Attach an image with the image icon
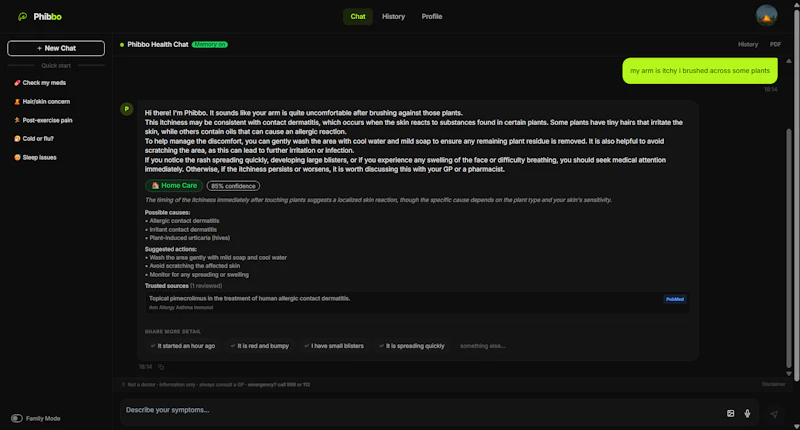The width and height of the screenshot is (800, 430). pos(731,414)
